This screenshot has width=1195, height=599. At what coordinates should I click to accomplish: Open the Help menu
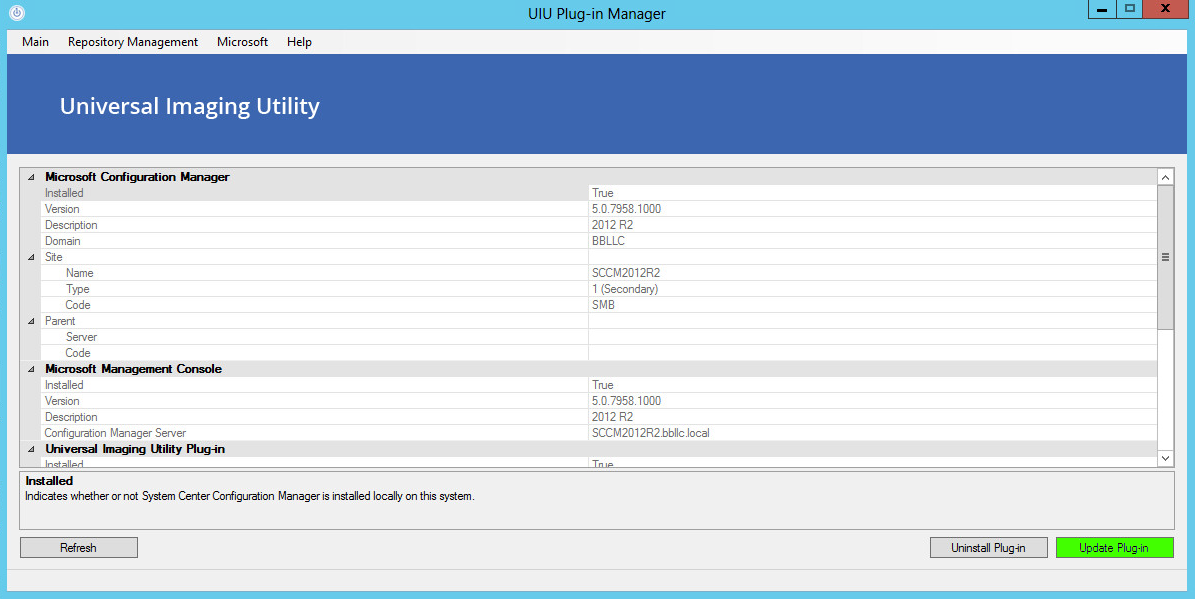298,42
